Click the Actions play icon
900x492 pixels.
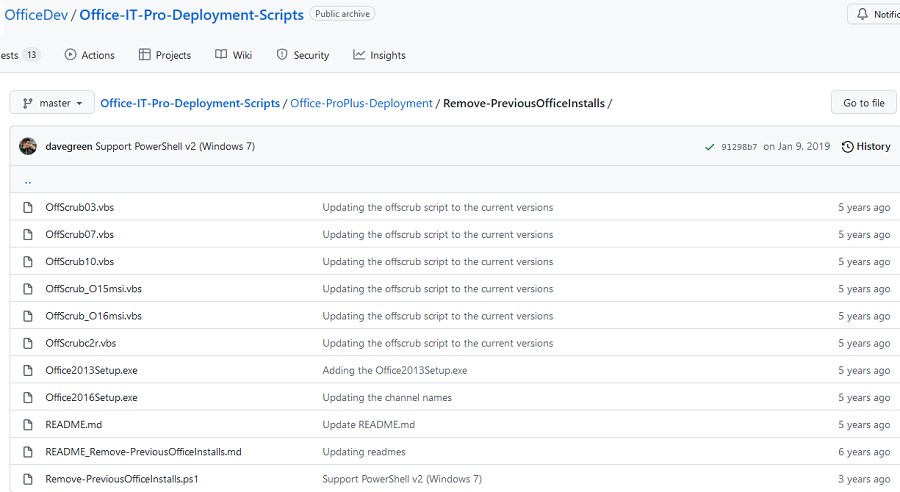pyautogui.click(x=70, y=55)
